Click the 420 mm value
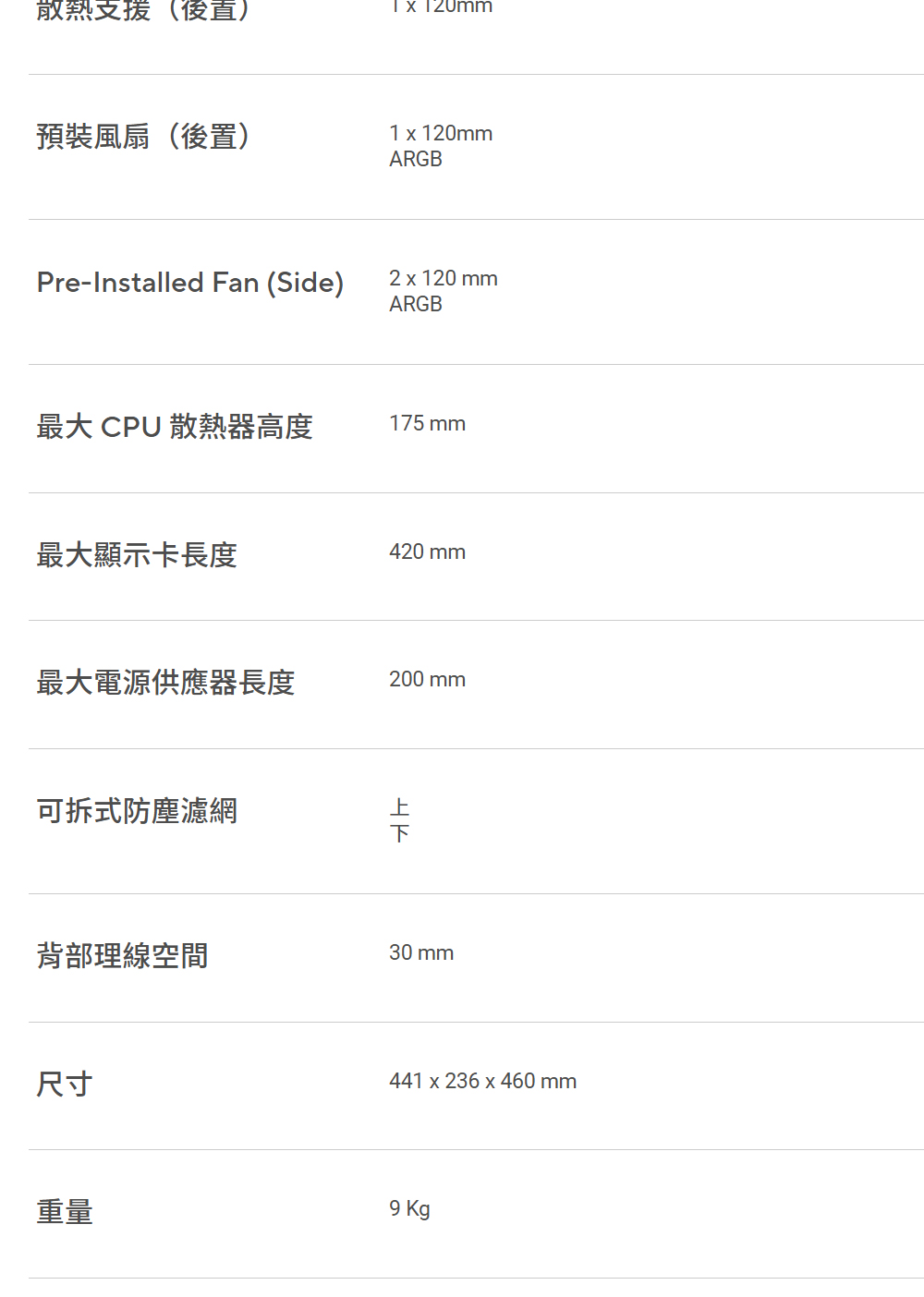924x1297 pixels. (428, 552)
